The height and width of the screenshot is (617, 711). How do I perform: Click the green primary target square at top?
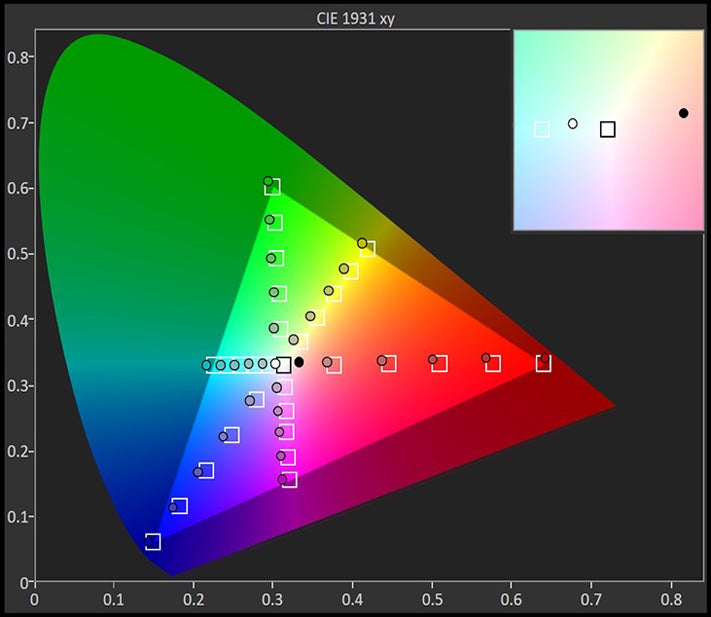272,187
